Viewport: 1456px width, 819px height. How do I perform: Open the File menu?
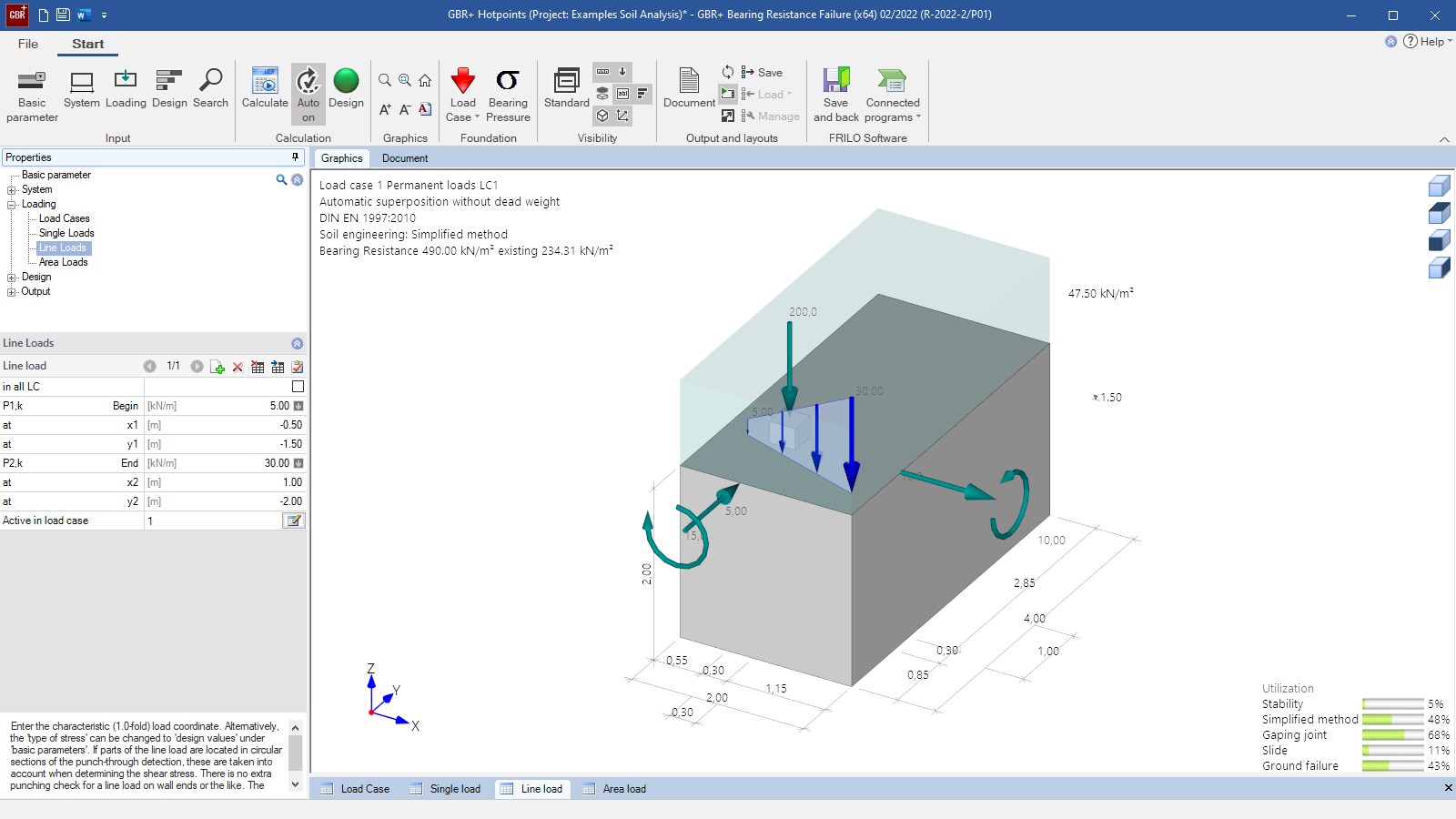click(28, 44)
